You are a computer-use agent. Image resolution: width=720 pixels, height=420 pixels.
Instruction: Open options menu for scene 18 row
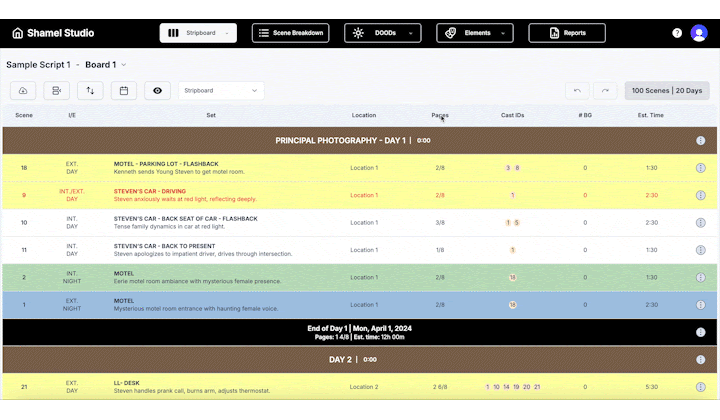click(x=700, y=168)
